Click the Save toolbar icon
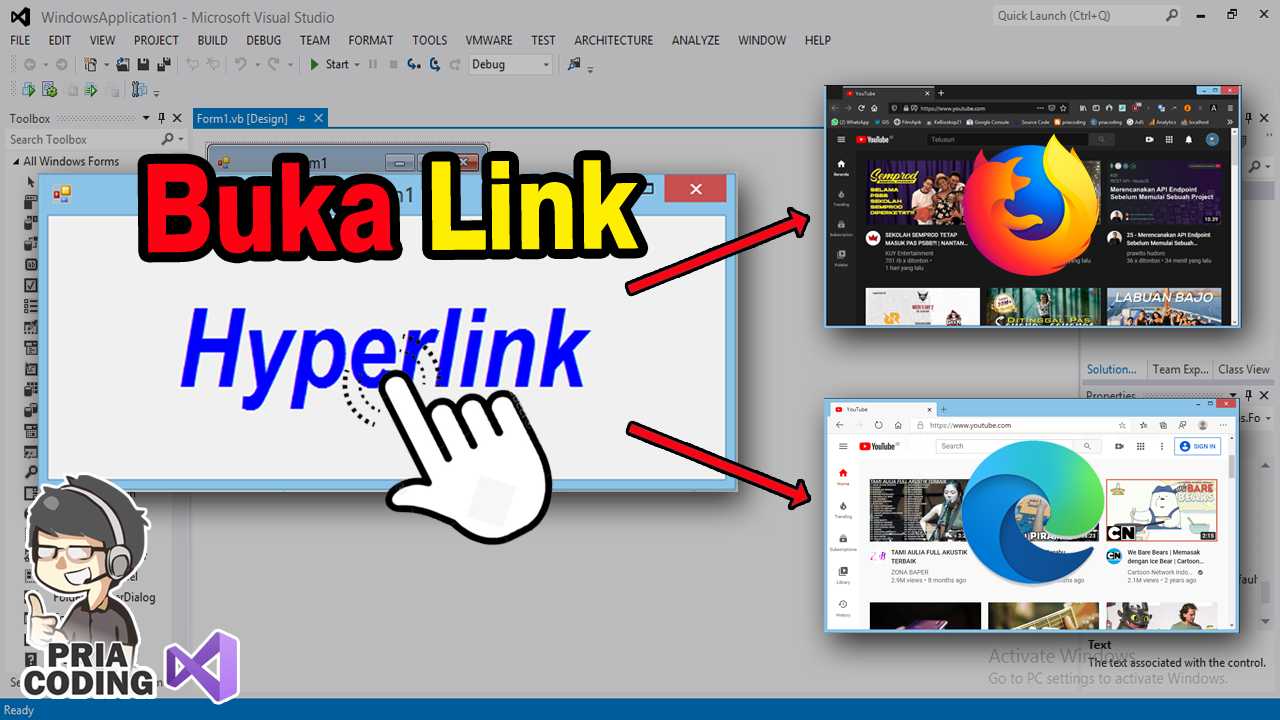Viewport: 1280px width, 720px height. pyautogui.click(x=142, y=64)
